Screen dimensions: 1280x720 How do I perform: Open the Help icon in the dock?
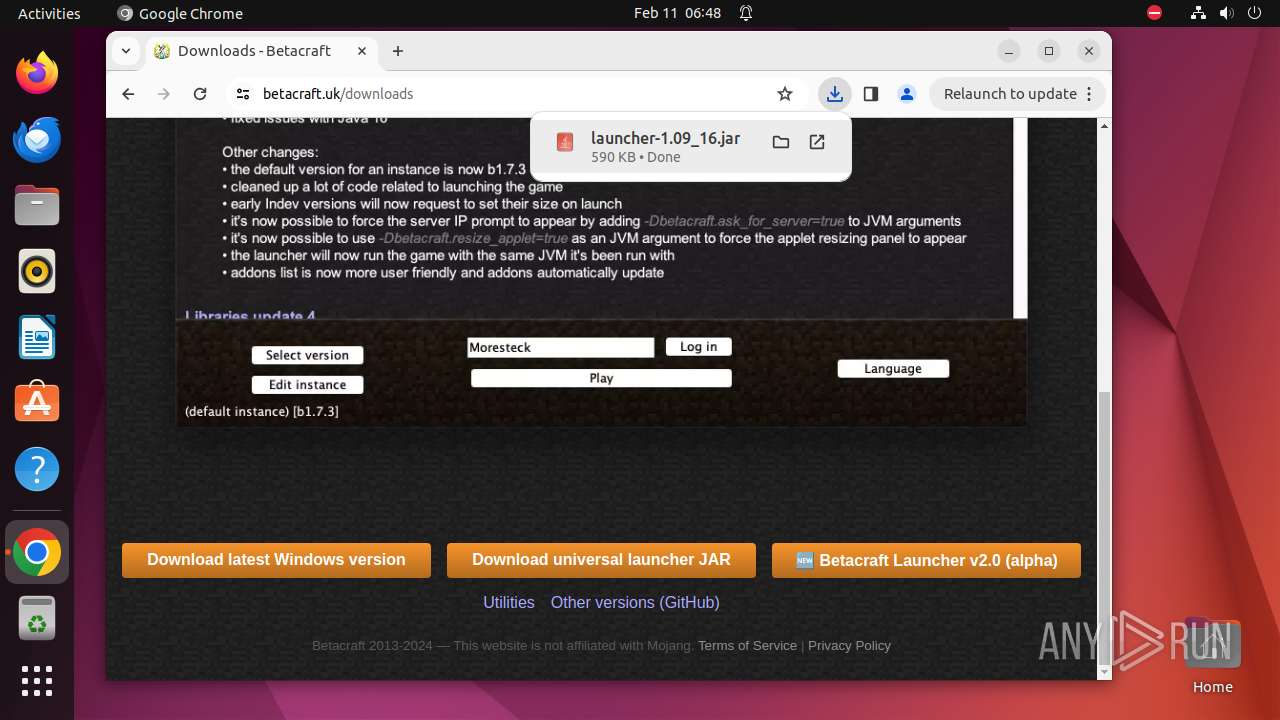37,469
